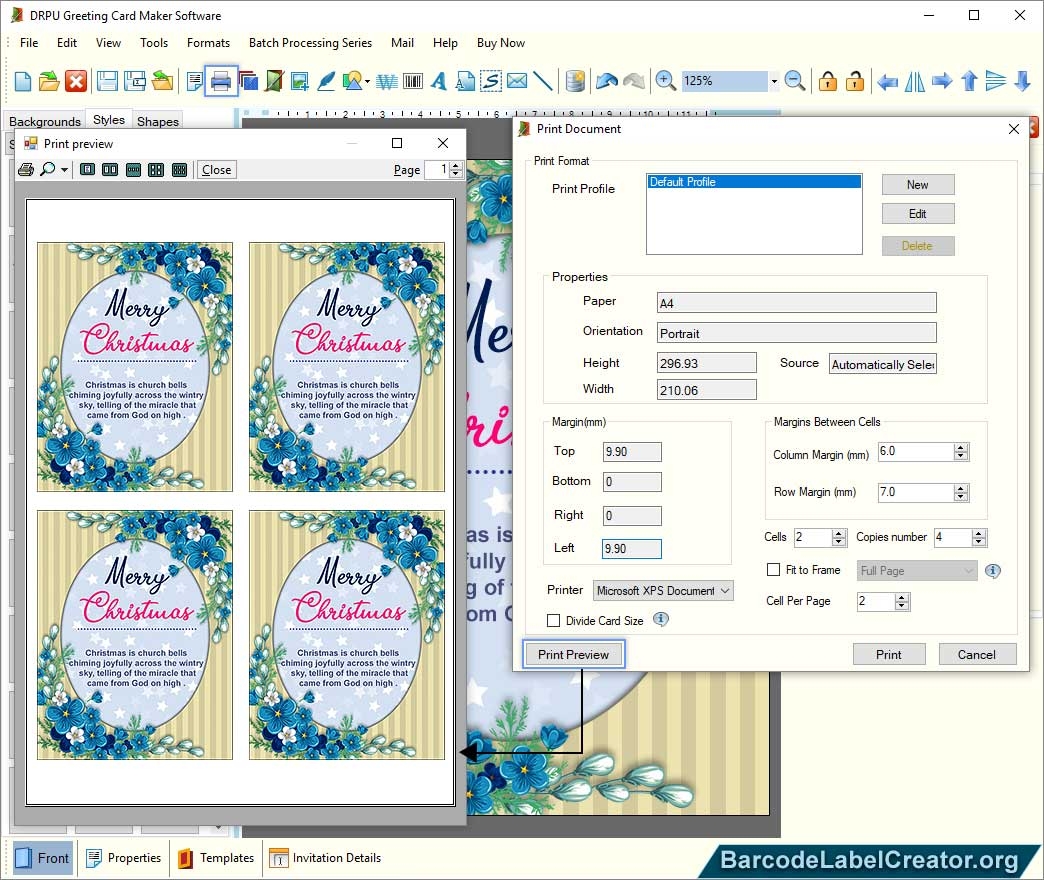This screenshot has width=1044, height=880.
Task: Expand the zoom percentage dropdown
Action: (x=773, y=81)
